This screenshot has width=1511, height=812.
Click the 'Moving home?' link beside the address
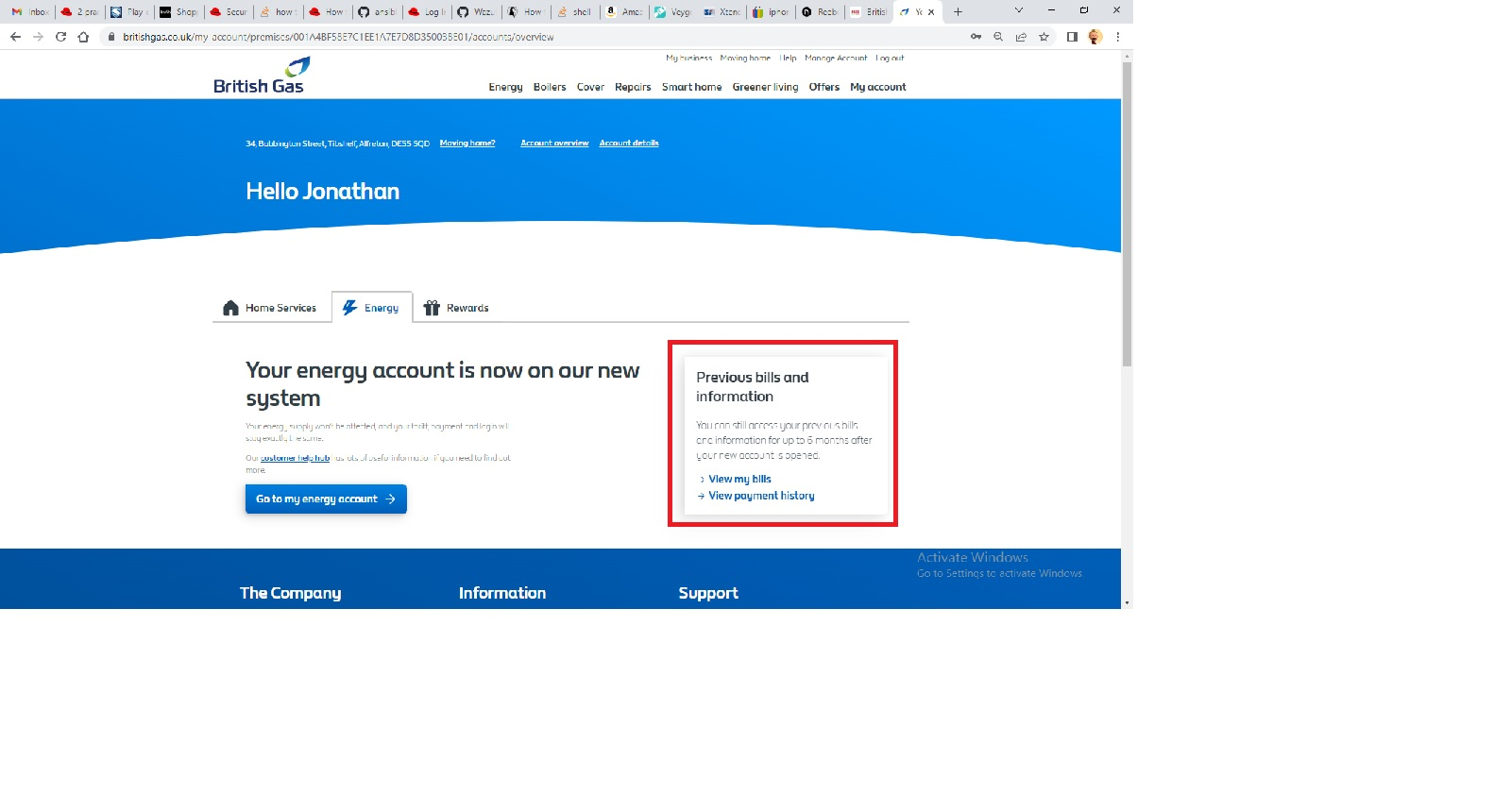coord(467,144)
